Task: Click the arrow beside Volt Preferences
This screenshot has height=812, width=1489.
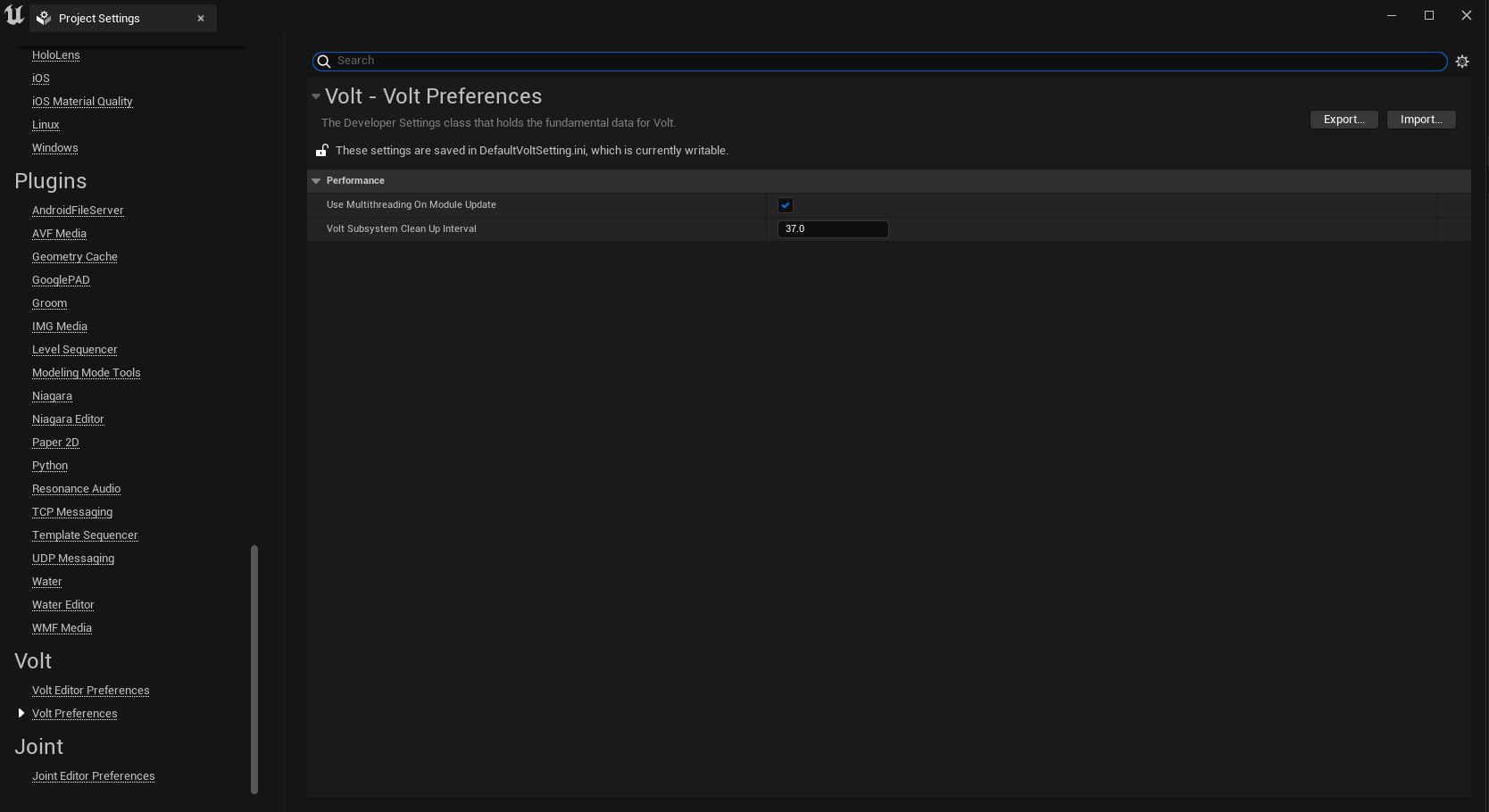Action: (21, 713)
